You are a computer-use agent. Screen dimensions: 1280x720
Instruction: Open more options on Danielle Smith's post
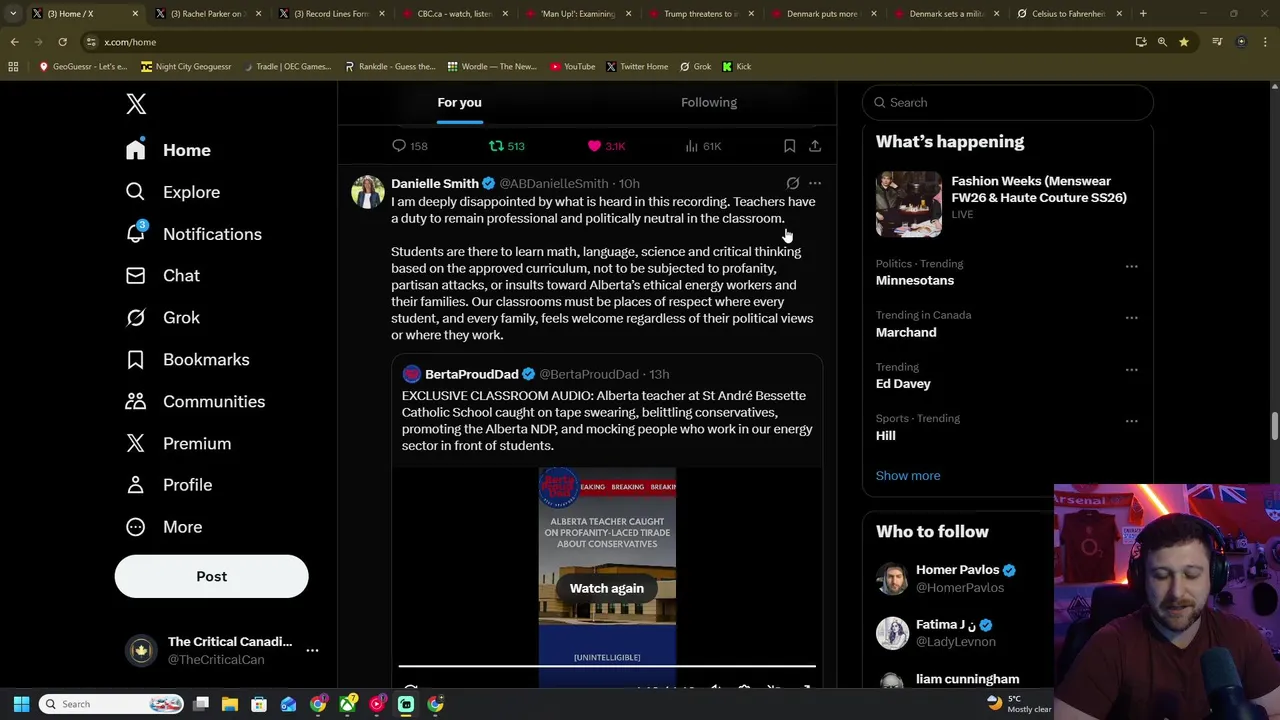[815, 184]
